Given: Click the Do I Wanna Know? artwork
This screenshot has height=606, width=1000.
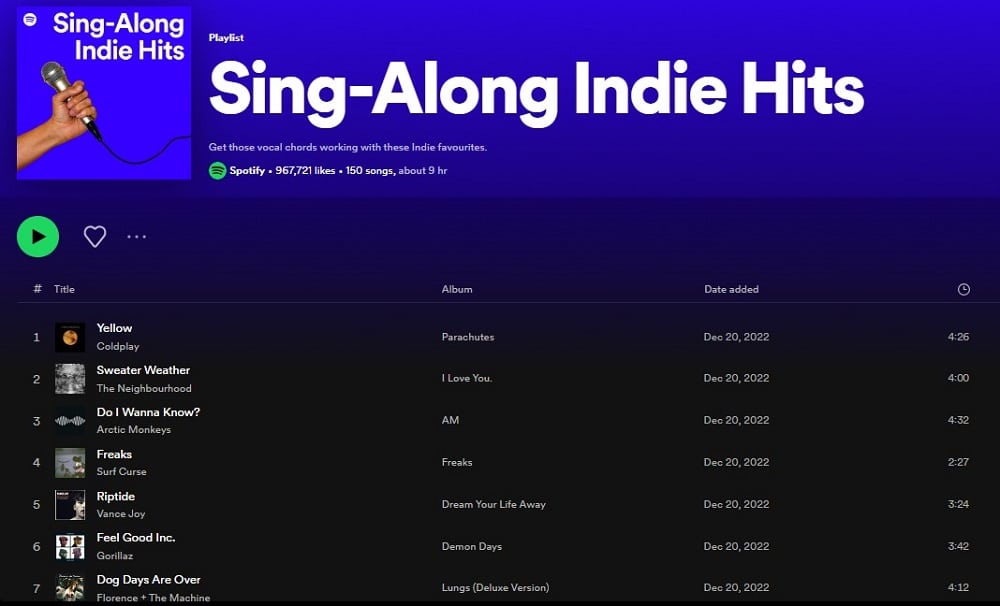Looking at the screenshot, I should (x=70, y=421).
